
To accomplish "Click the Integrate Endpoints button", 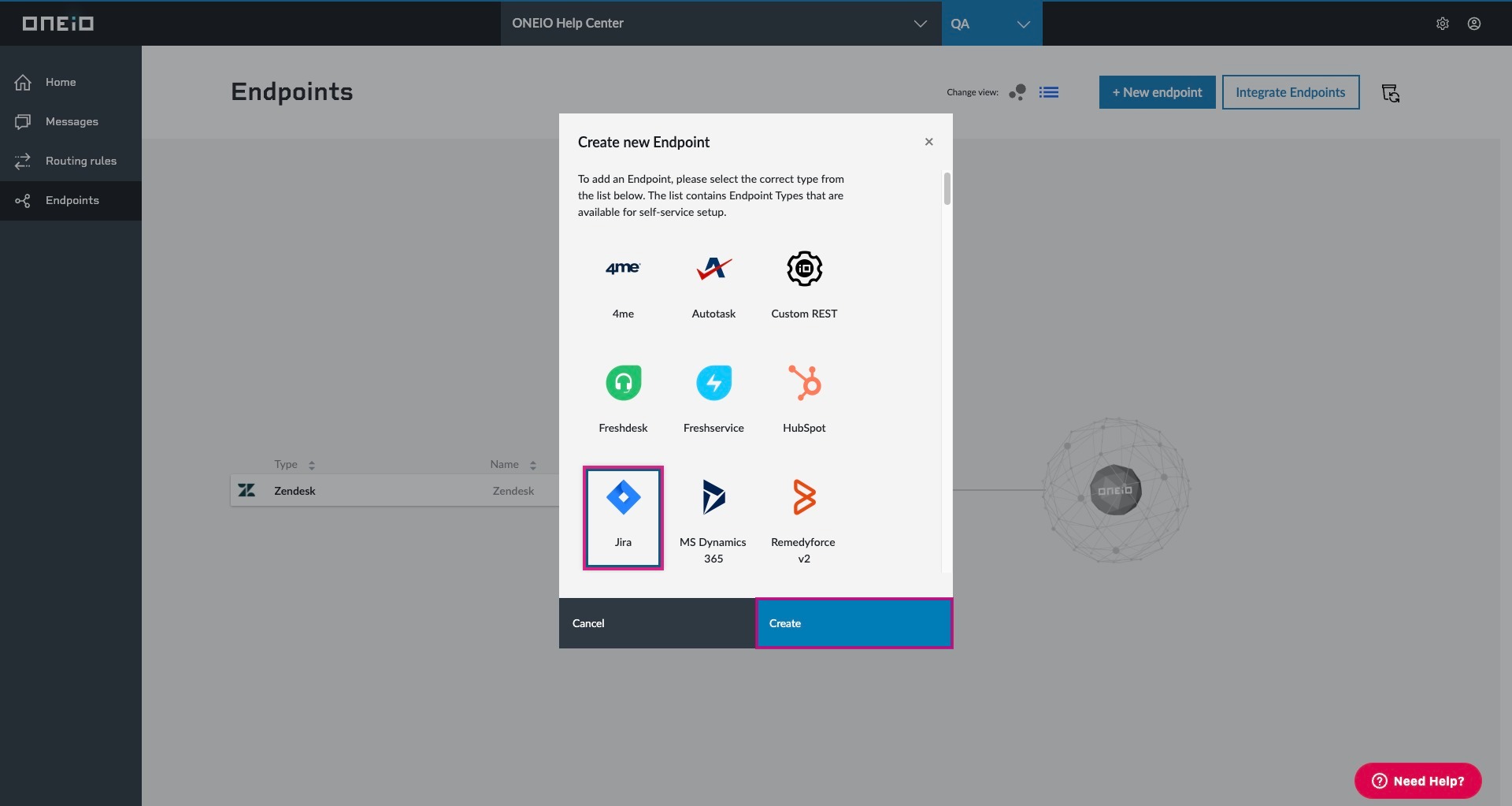I will (x=1291, y=92).
